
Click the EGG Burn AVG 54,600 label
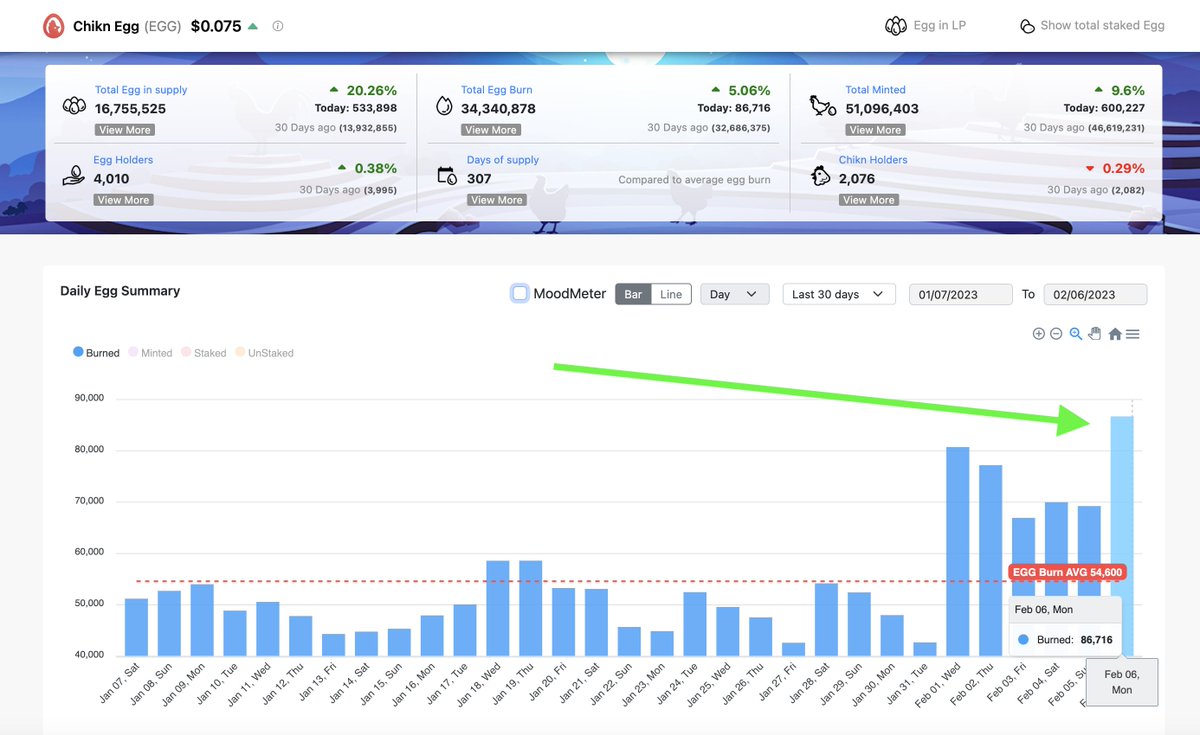[1068, 573]
